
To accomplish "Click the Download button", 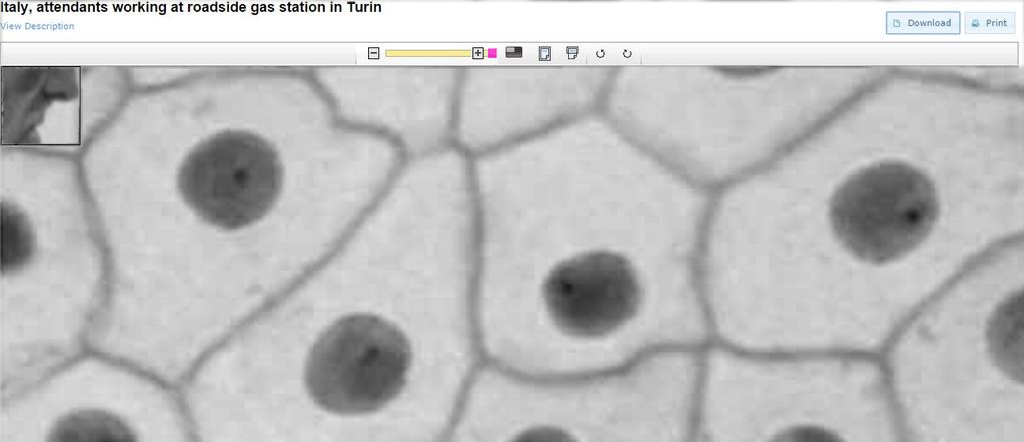I will click(923, 23).
